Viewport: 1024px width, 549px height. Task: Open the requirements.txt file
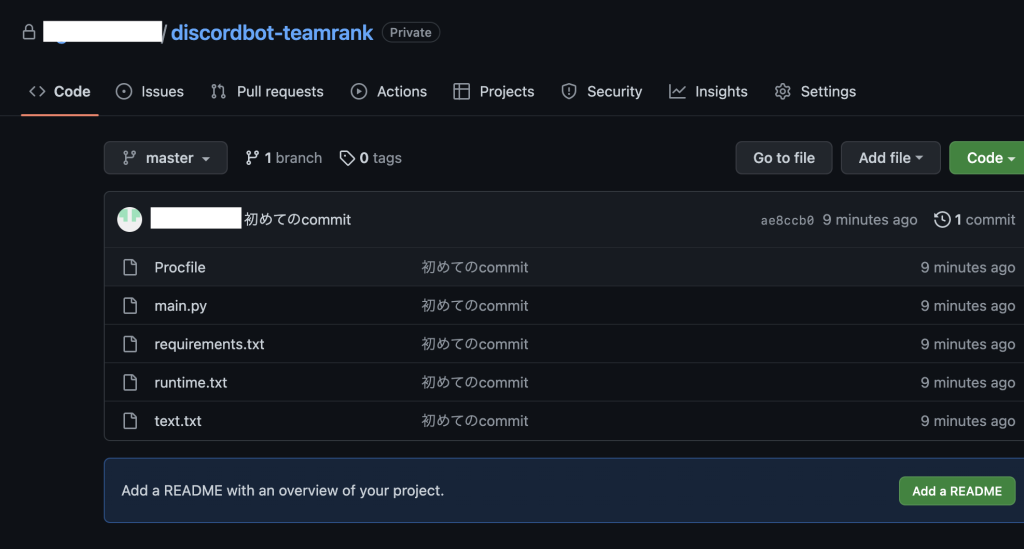tap(209, 345)
